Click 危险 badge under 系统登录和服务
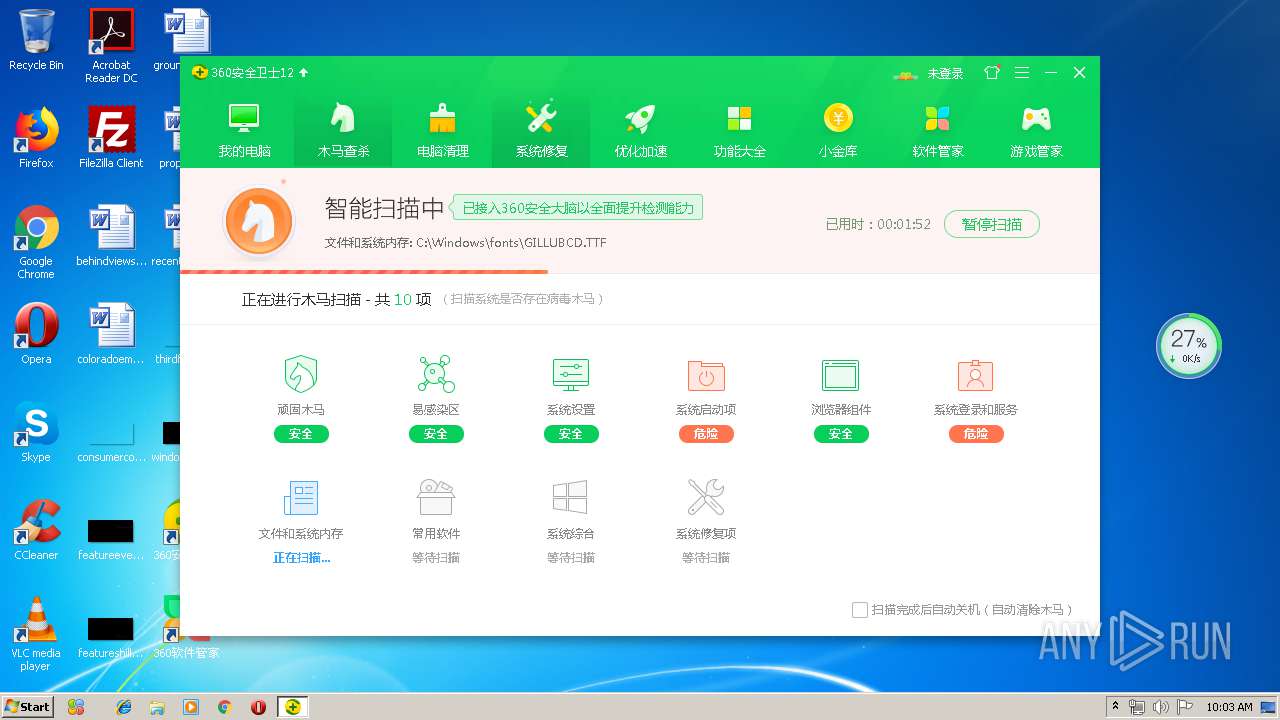Viewport: 1280px width, 720px height. (976, 434)
